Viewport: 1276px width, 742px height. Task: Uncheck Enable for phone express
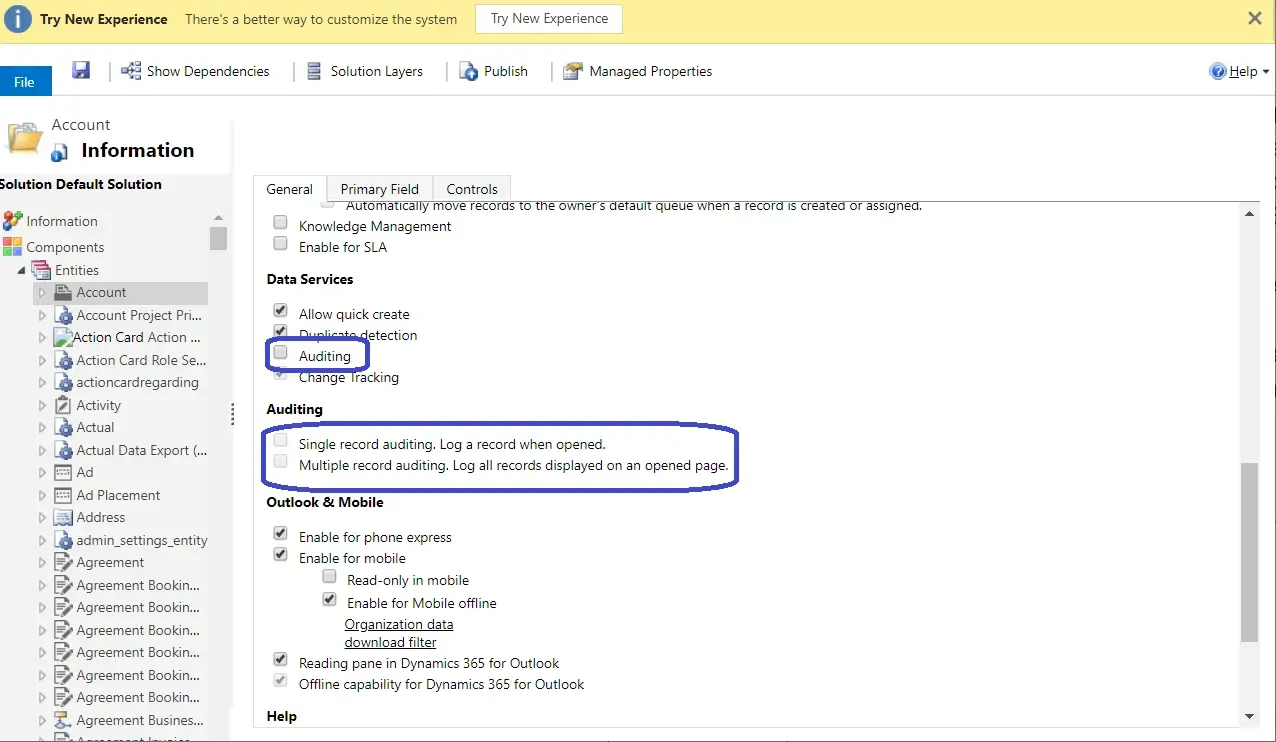[280, 535]
